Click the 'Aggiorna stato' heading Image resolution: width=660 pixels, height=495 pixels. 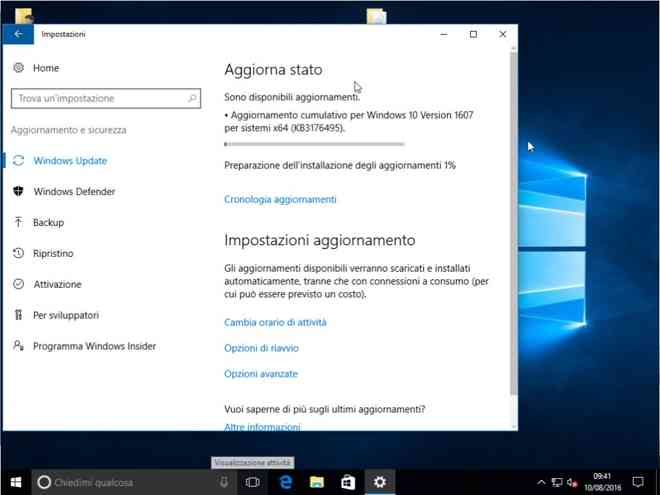[x=273, y=69]
